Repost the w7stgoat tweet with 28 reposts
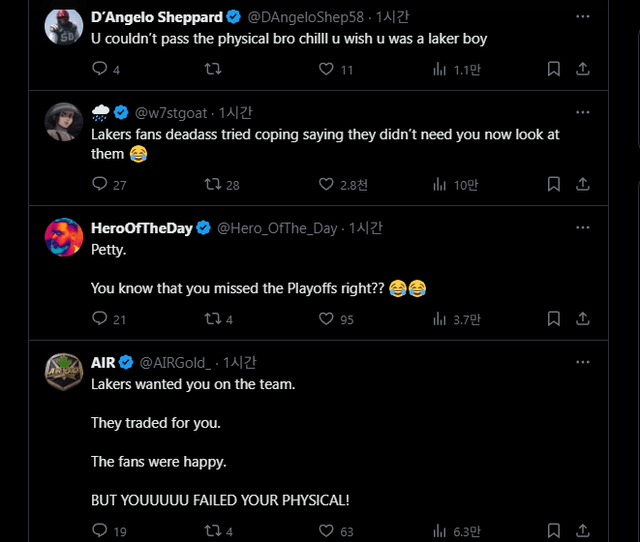640x542 pixels. (212, 184)
